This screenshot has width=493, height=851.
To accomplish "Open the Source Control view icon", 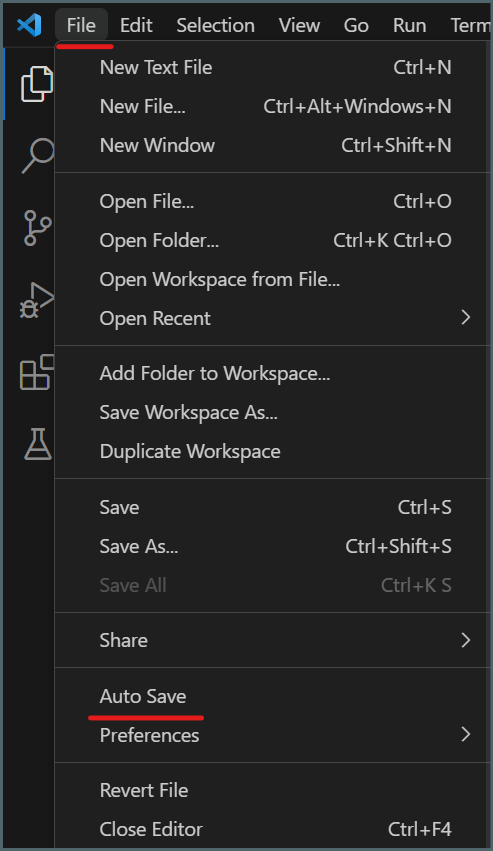I will pos(37,228).
